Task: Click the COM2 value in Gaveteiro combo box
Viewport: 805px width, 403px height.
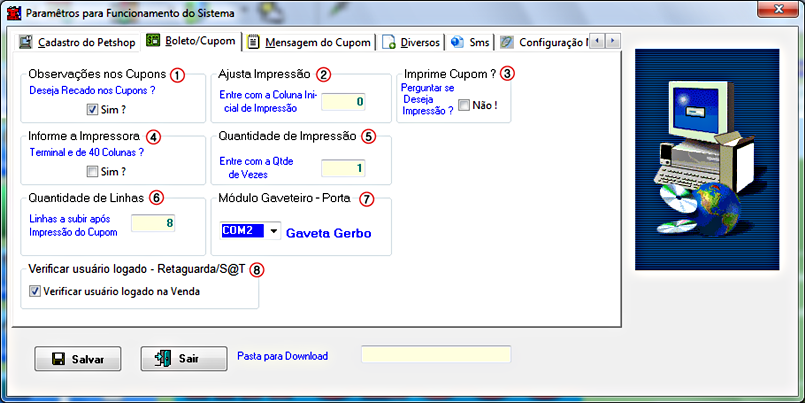Action: tap(243, 231)
